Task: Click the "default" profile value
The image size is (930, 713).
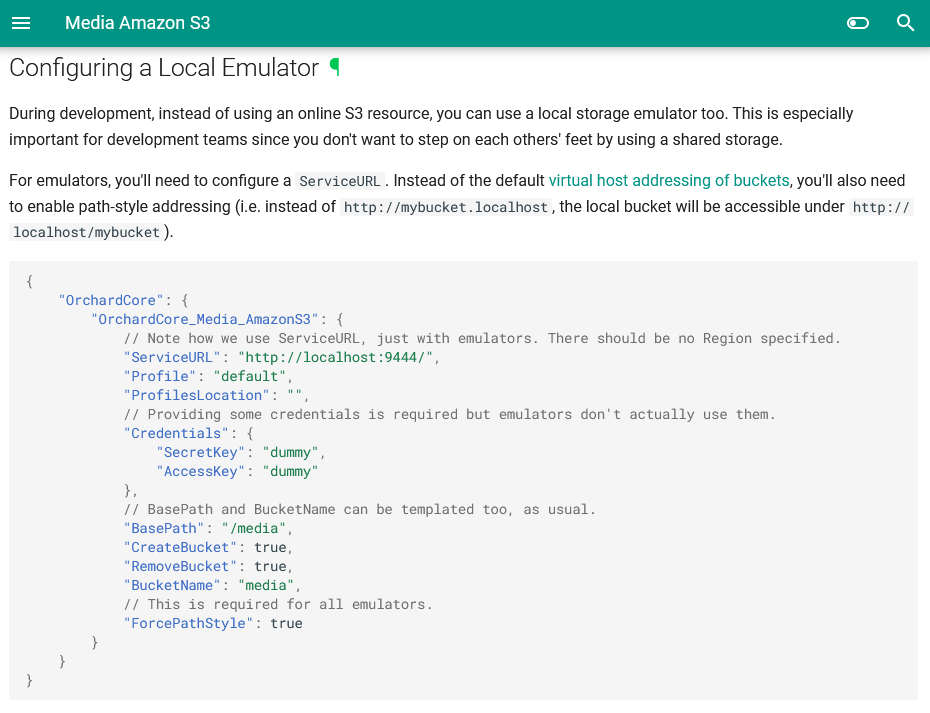Action: 250,376
